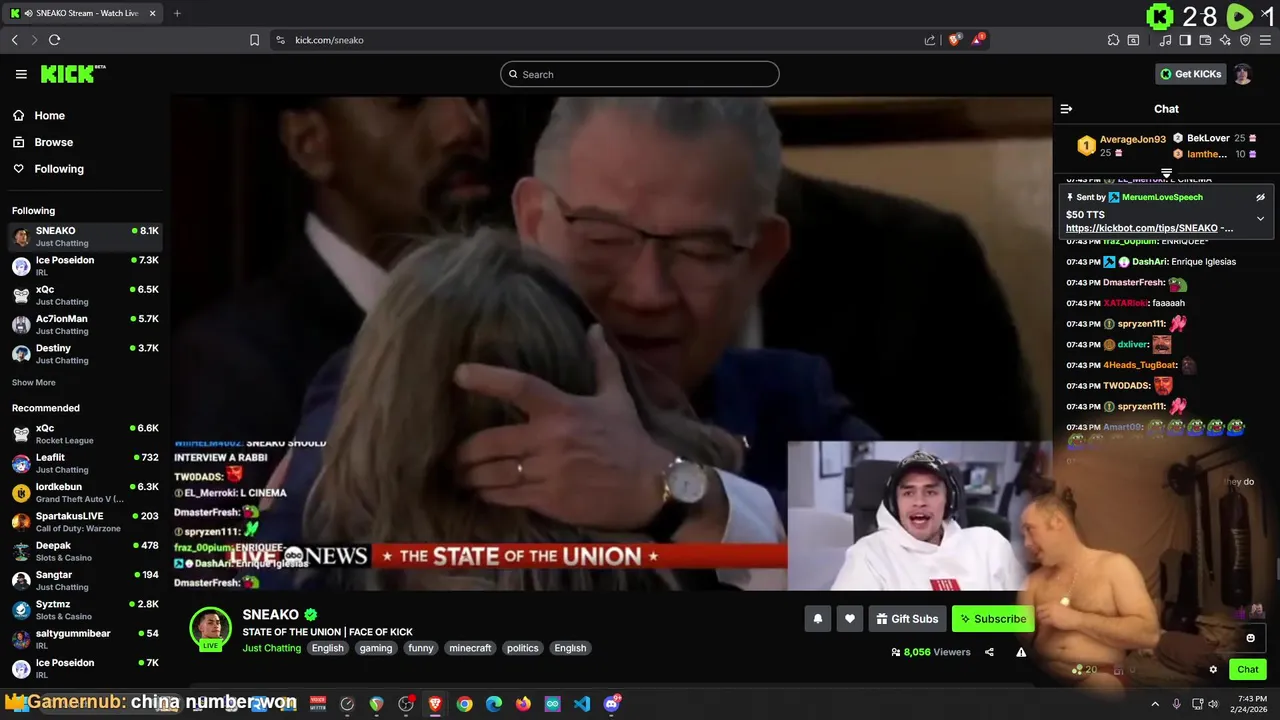This screenshot has height=720, width=1280.
Task: Click the Kick search field
Action: click(640, 74)
